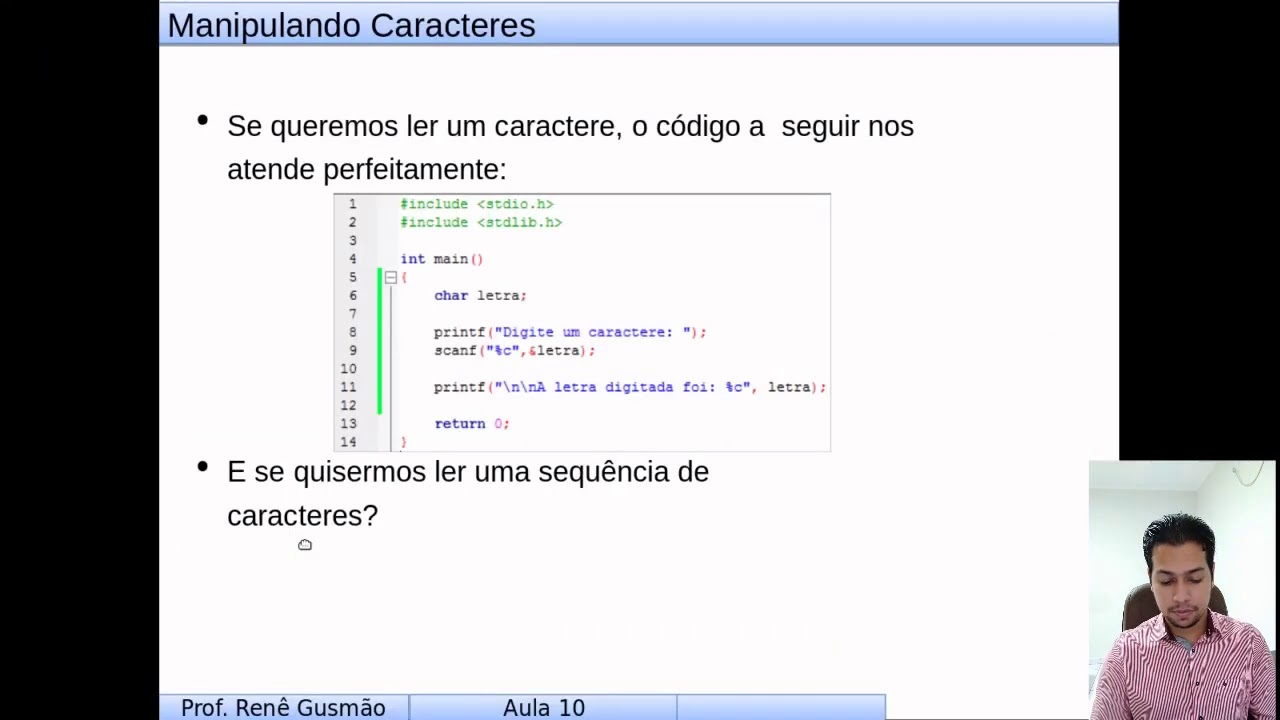1280x720 pixels.
Task: Click the '#include <stdlib.h>' code line
Action: pos(481,222)
